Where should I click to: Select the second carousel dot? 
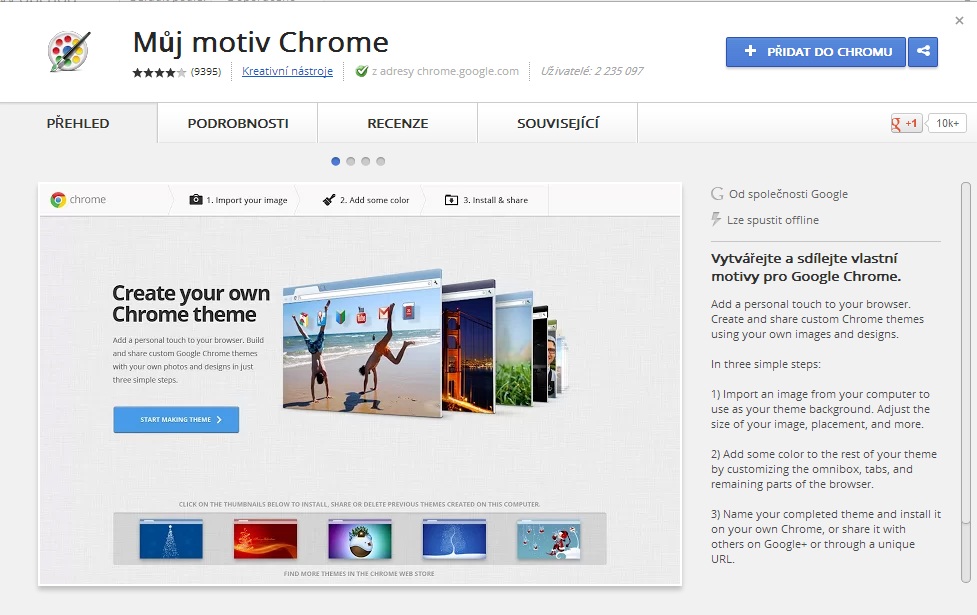pos(351,161)
